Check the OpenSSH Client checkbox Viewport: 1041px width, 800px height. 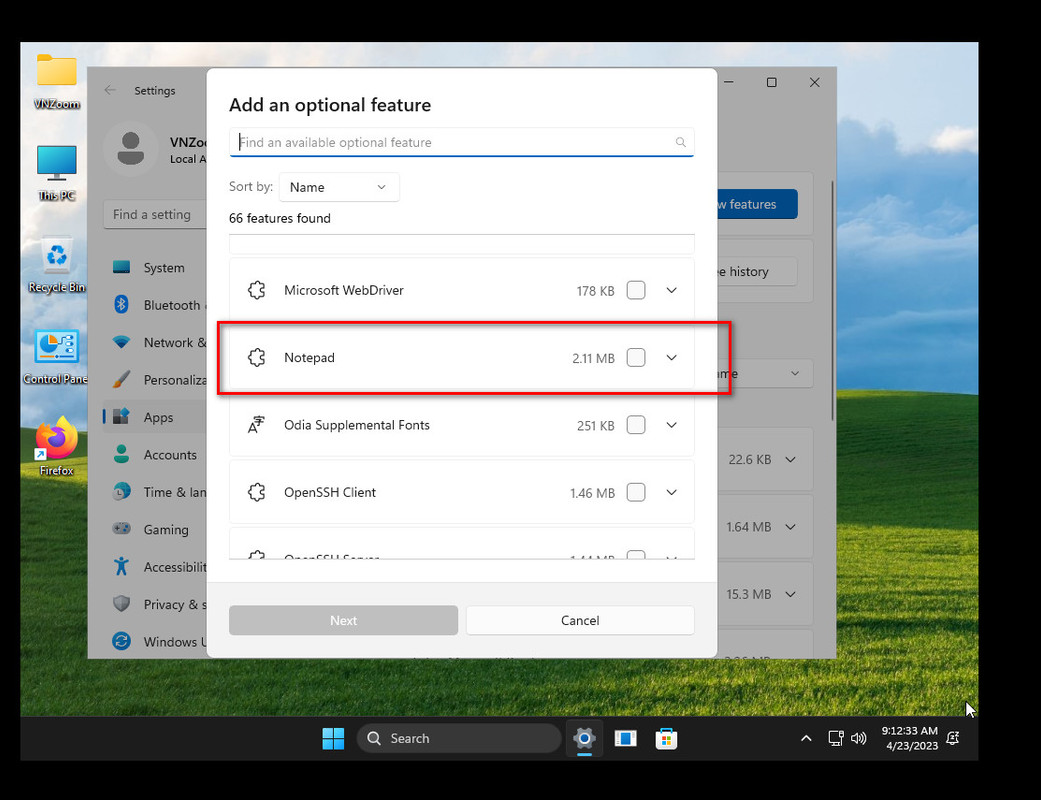click(x=636, y=492)
